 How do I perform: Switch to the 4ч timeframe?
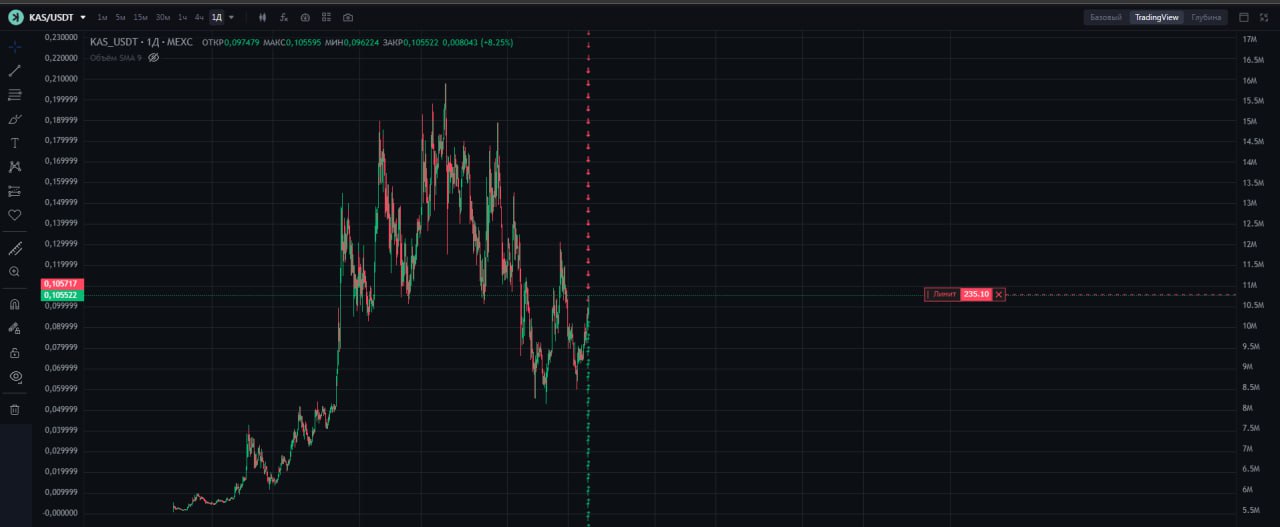point(199,17)
